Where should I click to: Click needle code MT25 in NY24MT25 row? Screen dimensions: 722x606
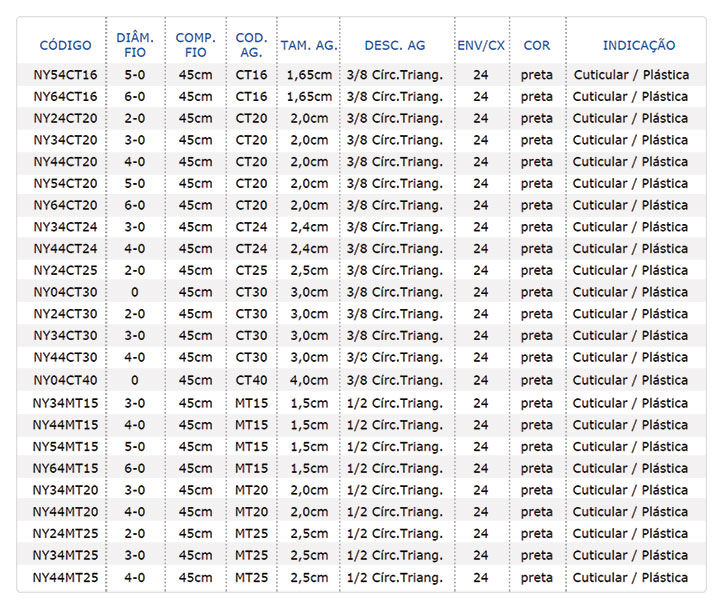point(251,533)
